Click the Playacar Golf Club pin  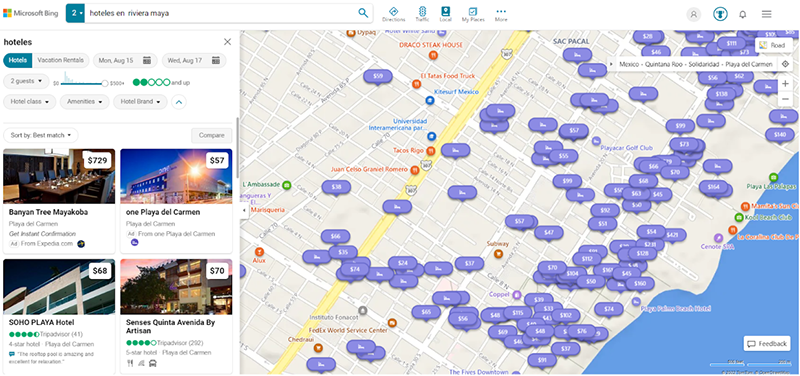[596, 140]
